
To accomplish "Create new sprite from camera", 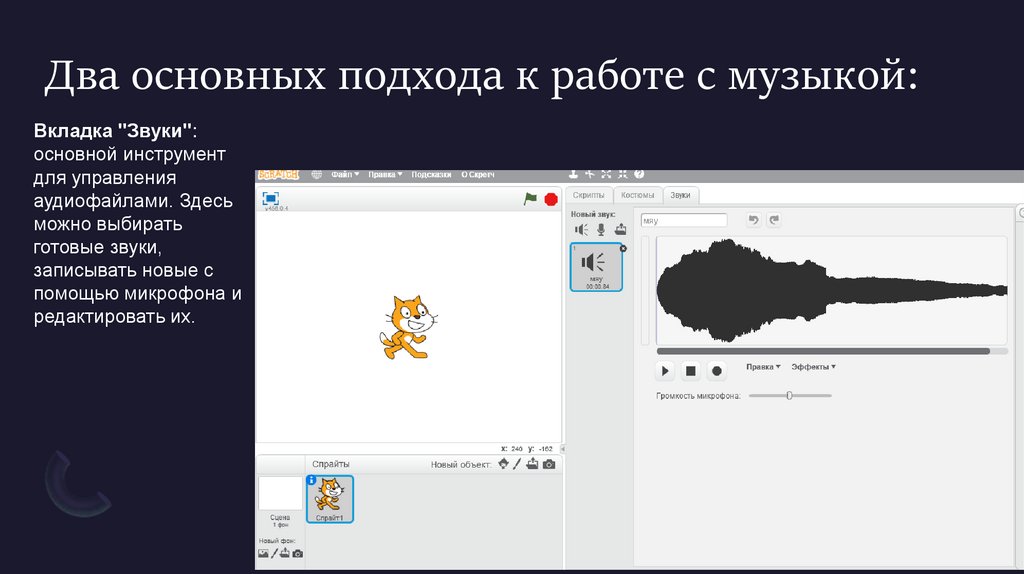I will point(549,464).
